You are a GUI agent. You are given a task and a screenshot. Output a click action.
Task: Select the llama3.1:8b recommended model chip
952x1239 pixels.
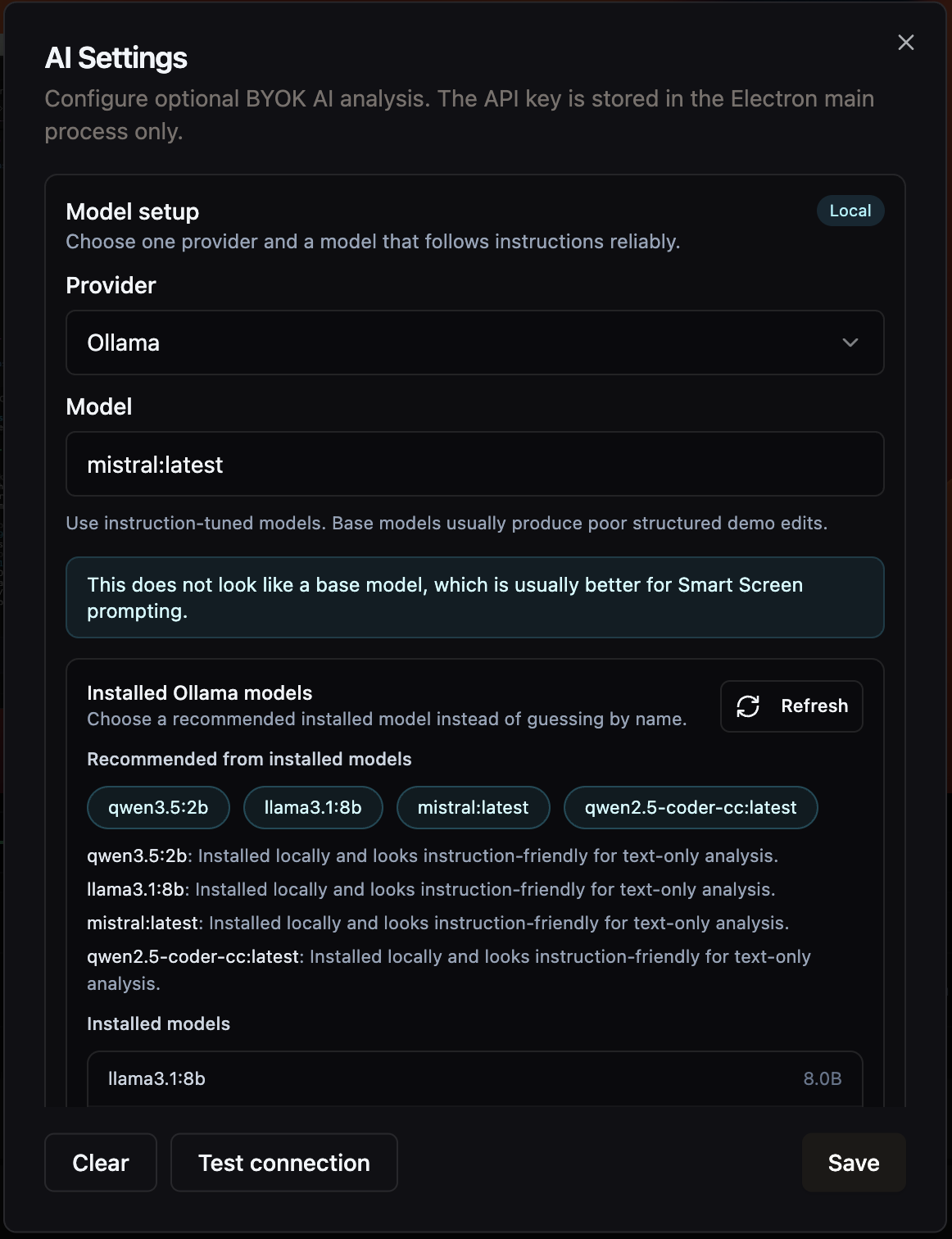point(312,807)
